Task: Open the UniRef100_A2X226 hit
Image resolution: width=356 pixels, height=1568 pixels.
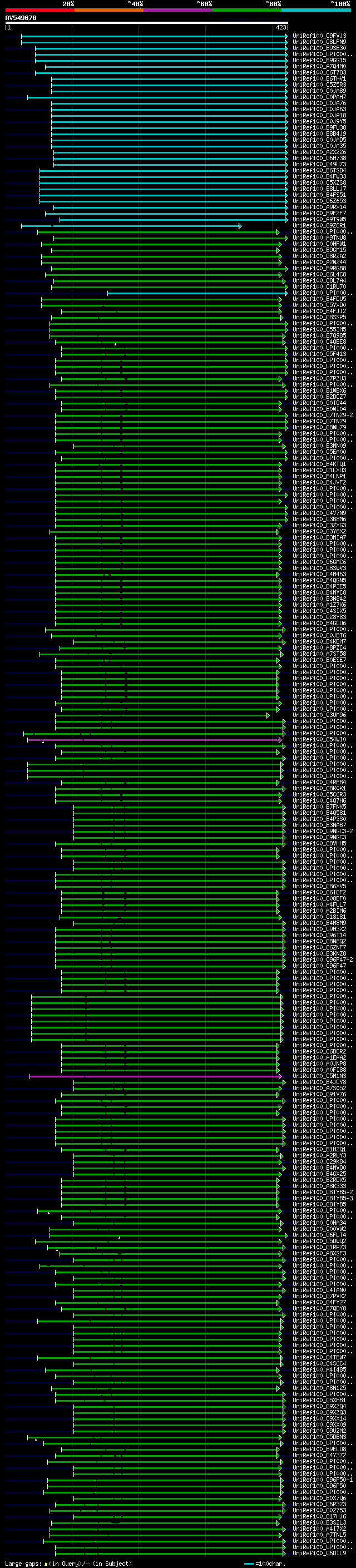Action: 319,152
